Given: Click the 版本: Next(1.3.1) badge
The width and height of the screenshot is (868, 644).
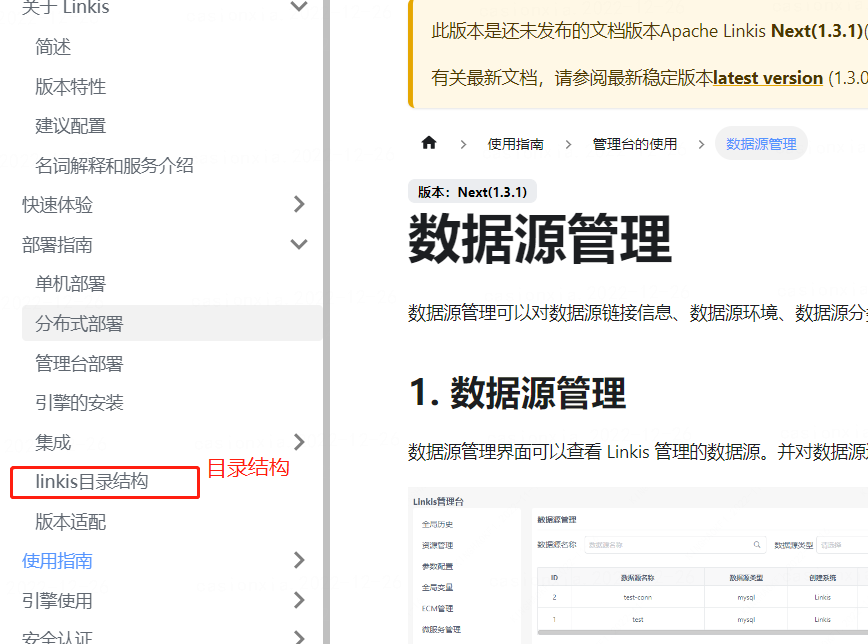Looking at the screenshot, I should [x=472, y=192].
